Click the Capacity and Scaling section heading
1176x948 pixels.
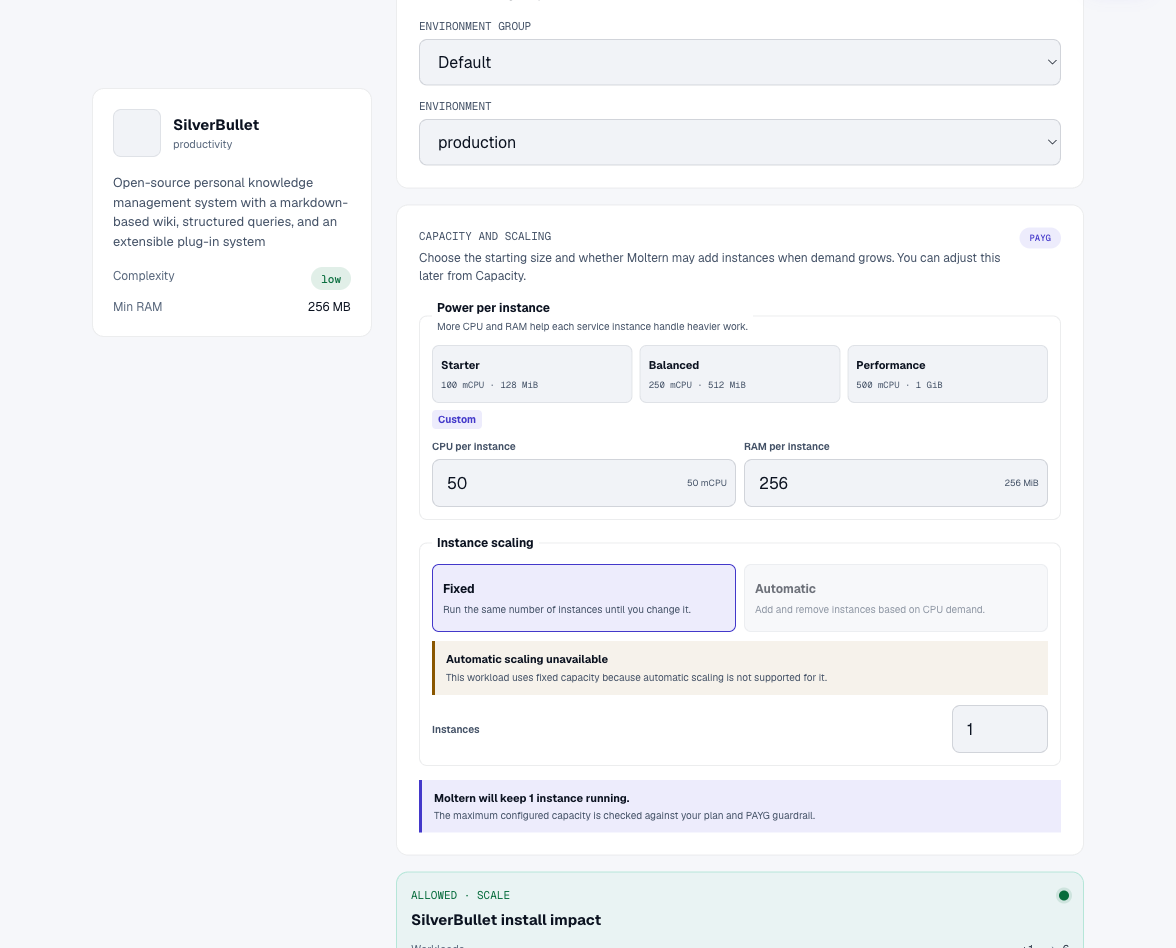point(484,236)
